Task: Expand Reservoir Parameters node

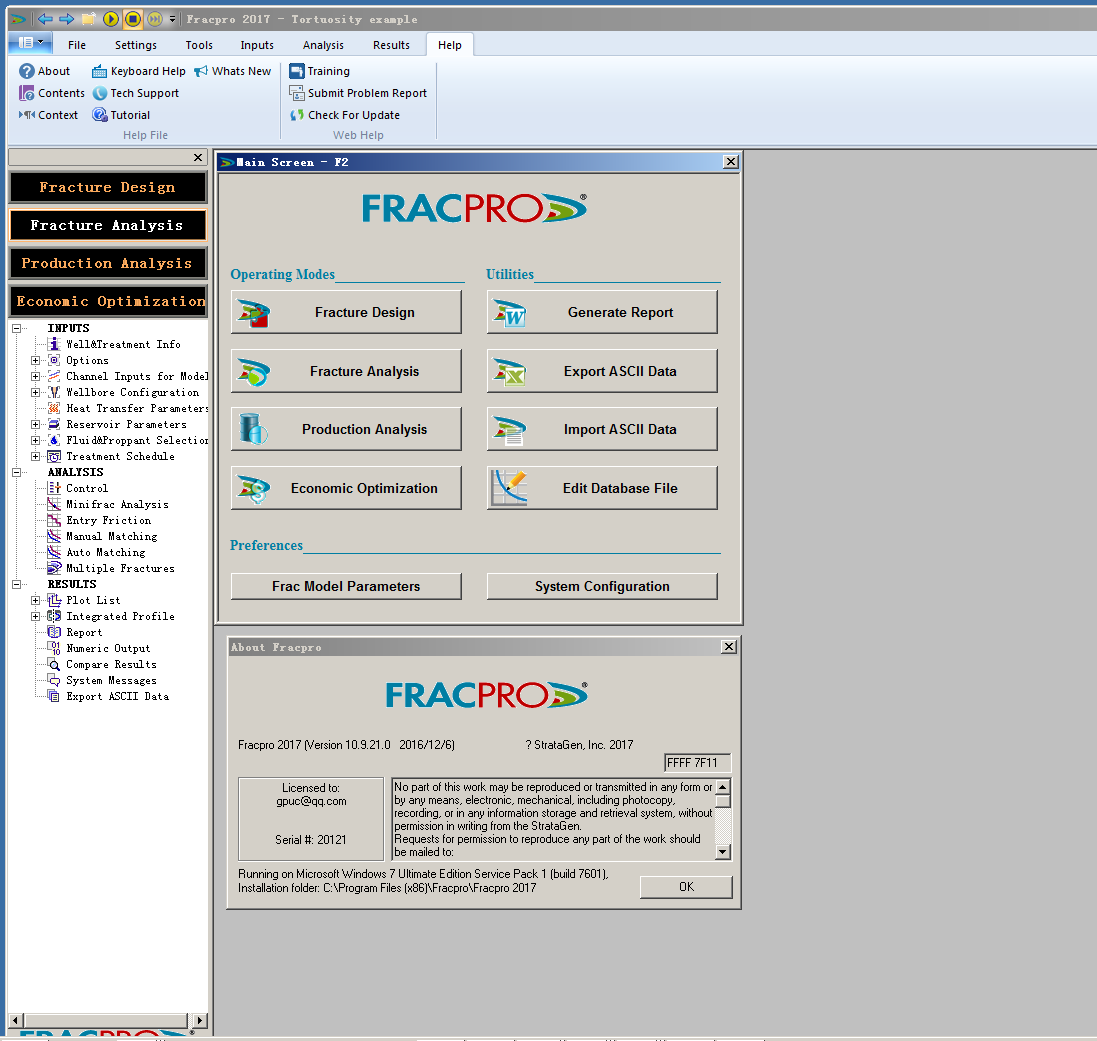Action: [35, 424]
